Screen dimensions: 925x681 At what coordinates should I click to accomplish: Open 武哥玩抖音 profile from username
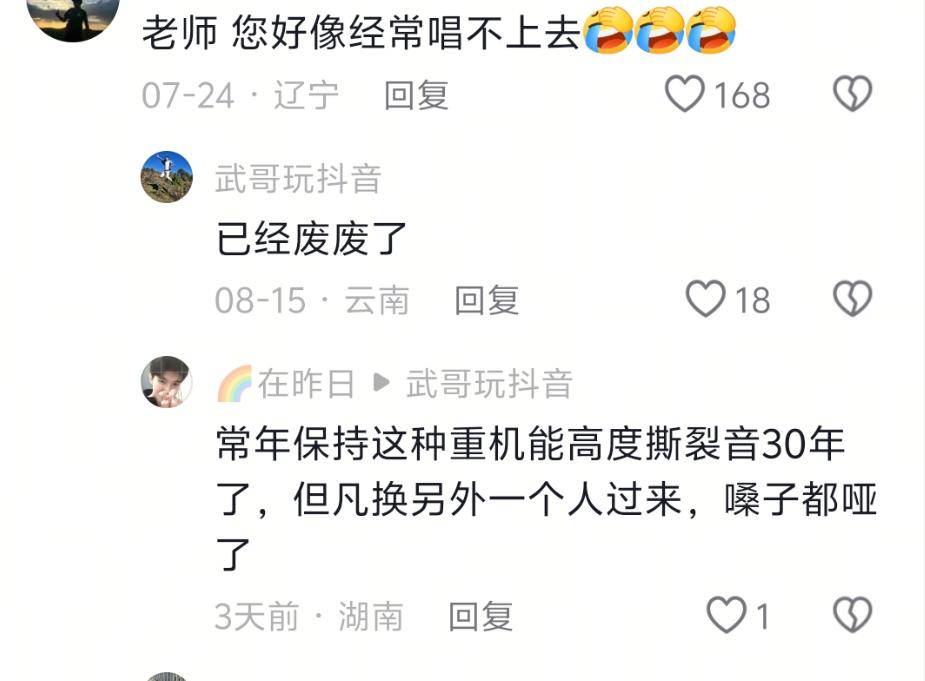tap(298, 178)
